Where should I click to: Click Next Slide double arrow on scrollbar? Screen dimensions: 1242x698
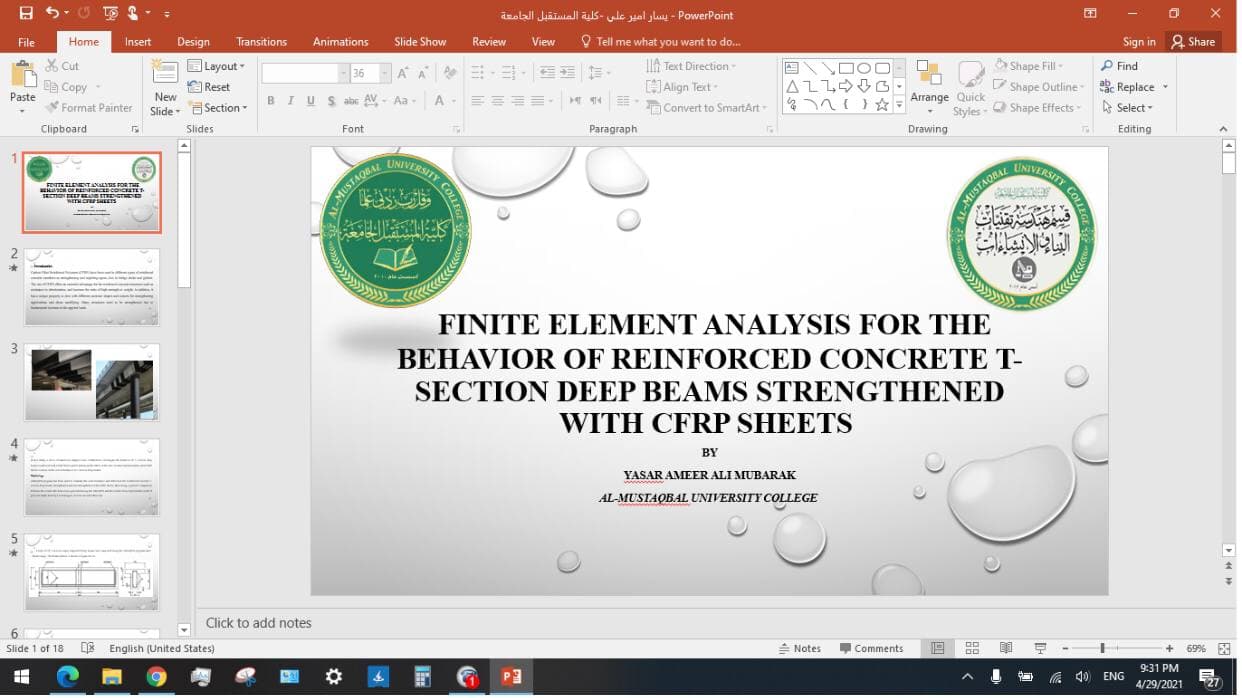tap(1229, 581)
